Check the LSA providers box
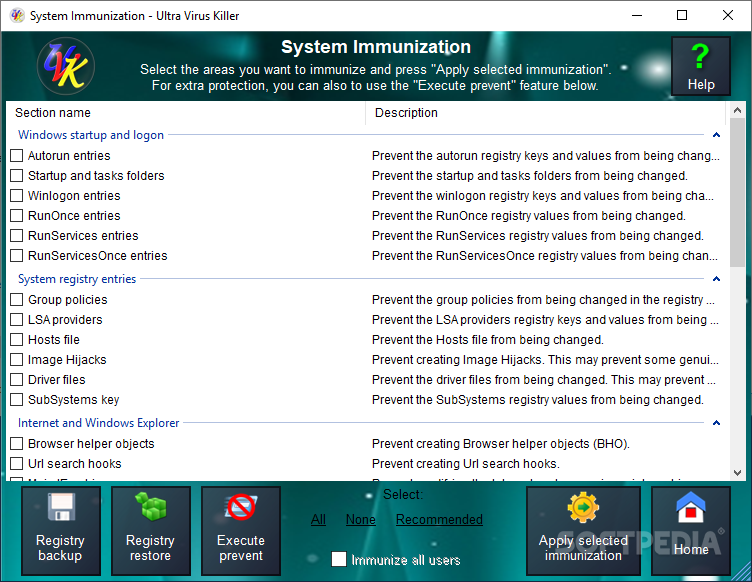The image size is (752, 582). (x=17, y=319)
